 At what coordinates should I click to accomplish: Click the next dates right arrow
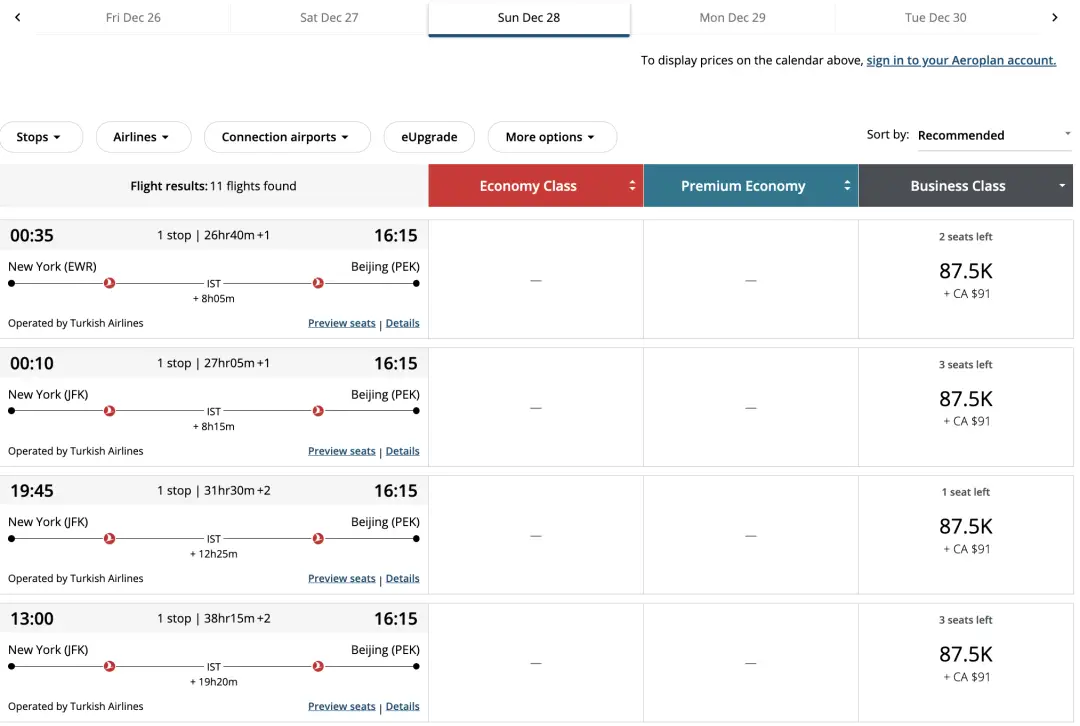[x=1054, y=18]
